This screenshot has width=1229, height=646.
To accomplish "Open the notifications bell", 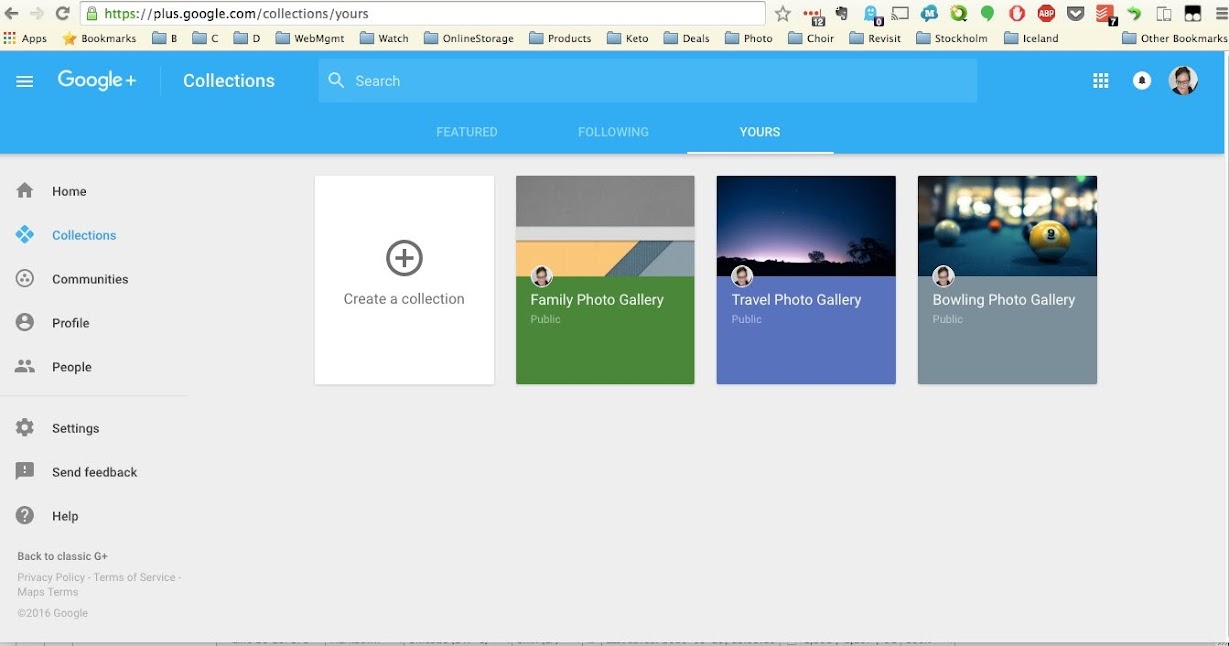I will [x=1142, y=81].
